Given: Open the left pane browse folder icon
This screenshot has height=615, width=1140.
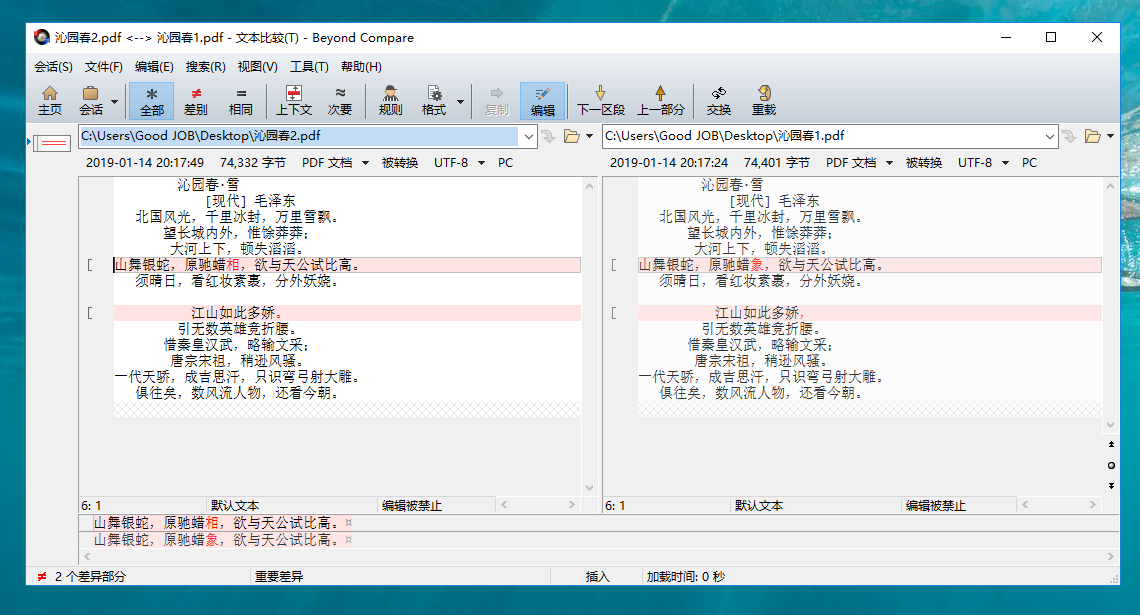Looking at the screenshot, I should (x=572, y=136).
